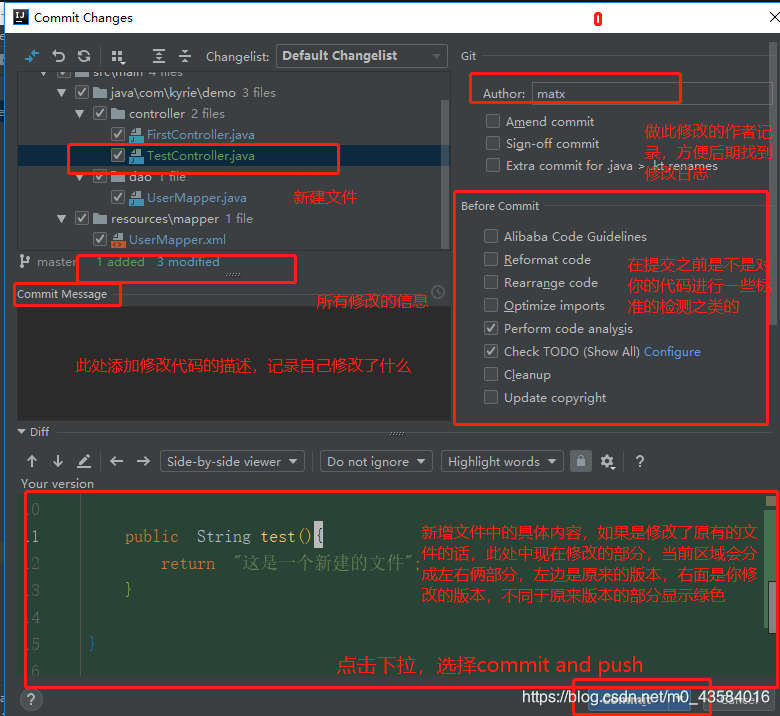Expand all nodes in changes tree
Viewport: 780px width, 716px height.
(159, 56)
